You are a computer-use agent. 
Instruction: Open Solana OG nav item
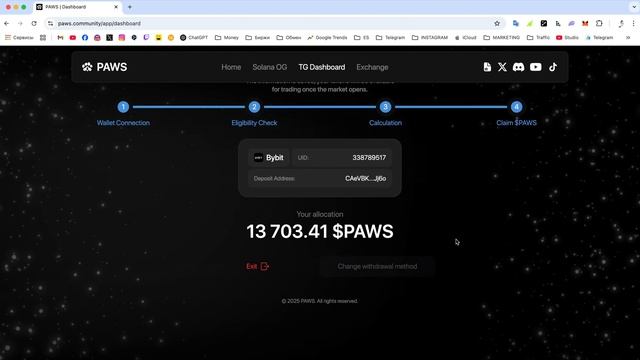tap(269, 67)
